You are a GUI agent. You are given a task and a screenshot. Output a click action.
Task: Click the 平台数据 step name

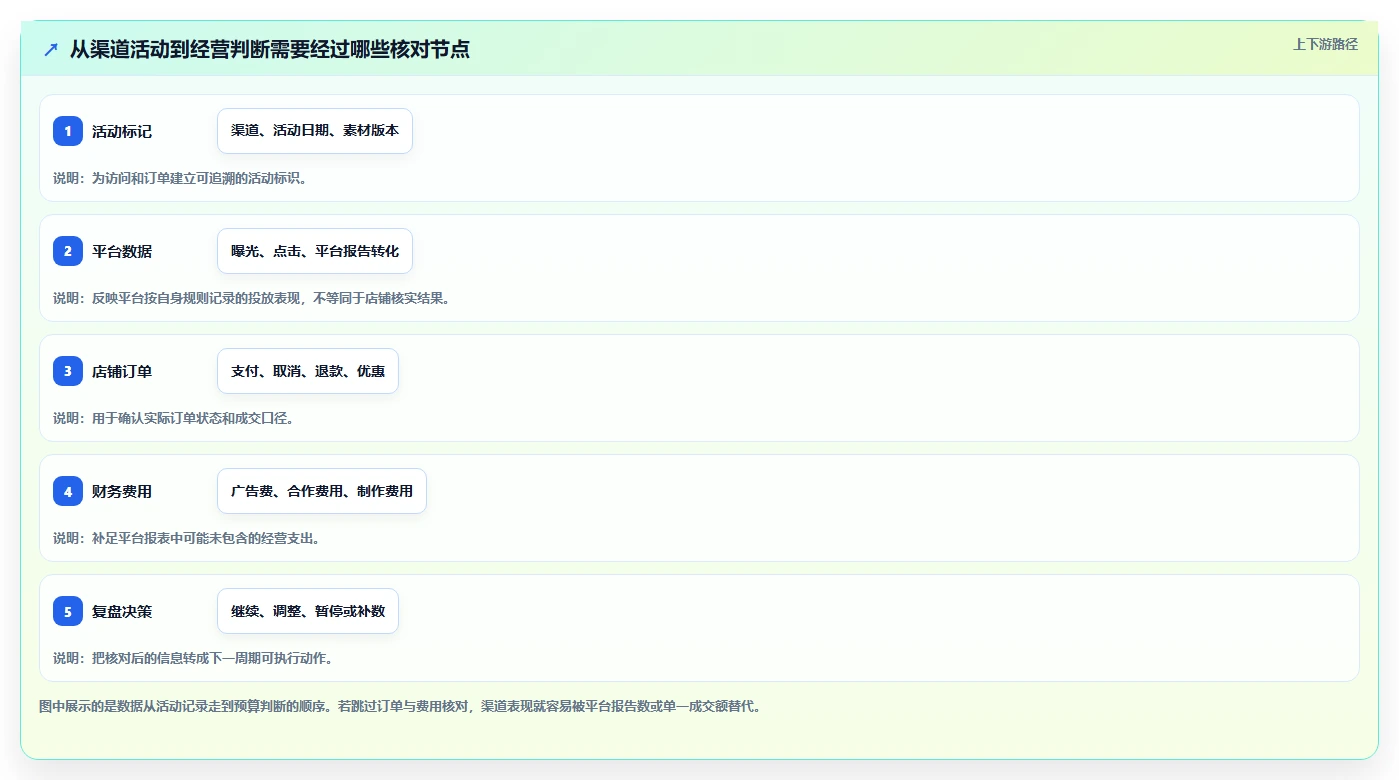click(x=122, y=251)
